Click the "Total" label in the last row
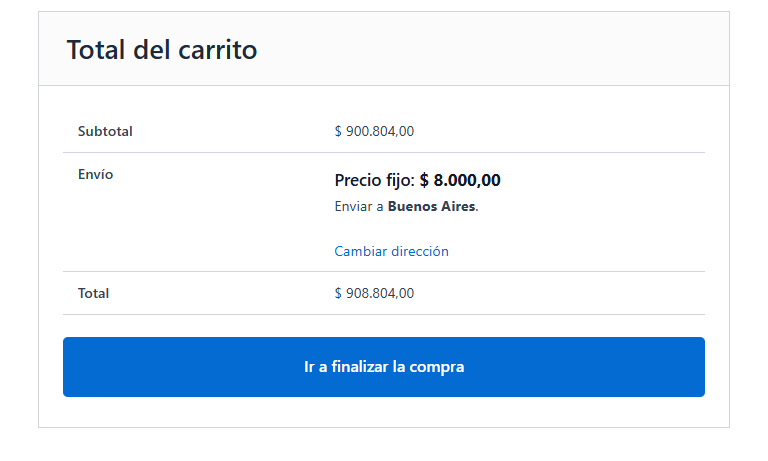The image size is (768, 461). [93, 293]
